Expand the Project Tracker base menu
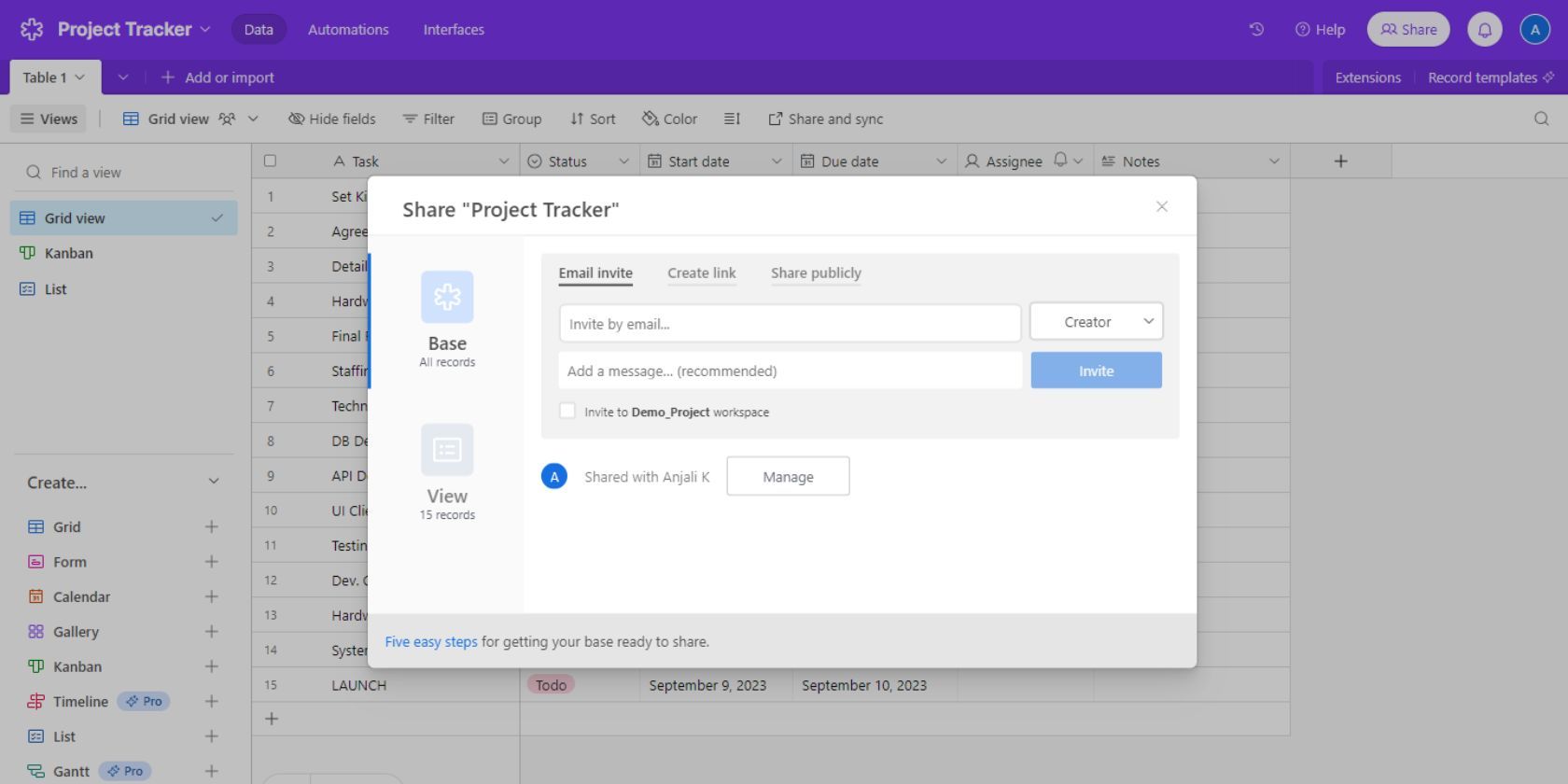The width and height of the screenshot is (1568, 784). pos(205,30)
